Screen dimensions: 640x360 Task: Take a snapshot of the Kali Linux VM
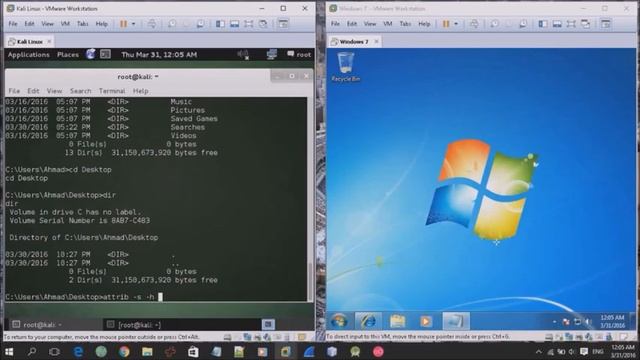click(x=172, y=24)
